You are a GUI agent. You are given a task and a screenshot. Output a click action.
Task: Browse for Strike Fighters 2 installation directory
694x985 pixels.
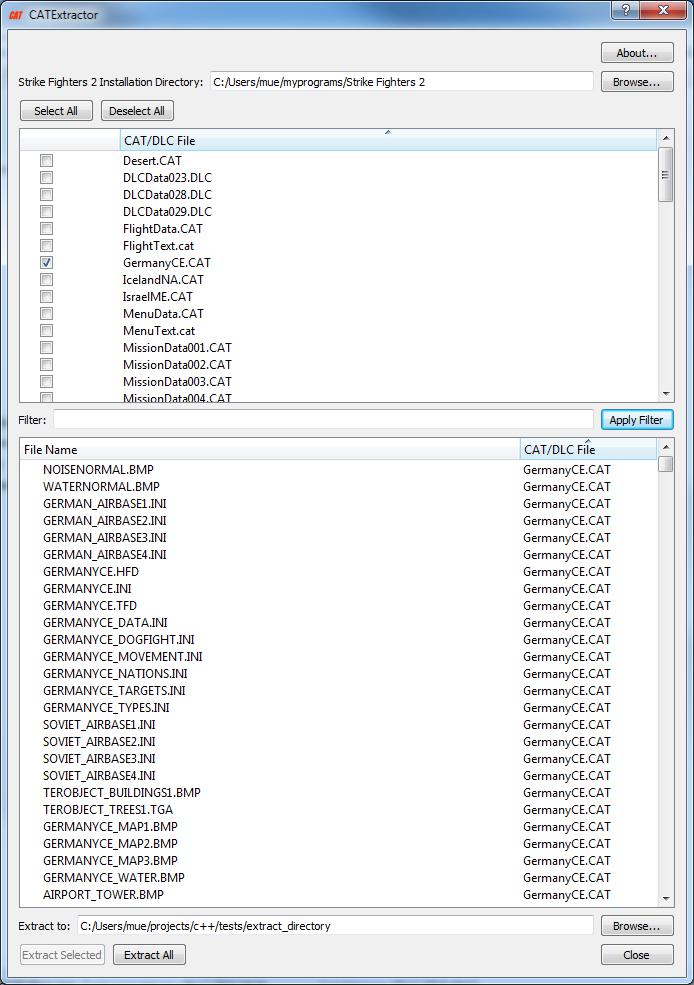coord(636,82)
